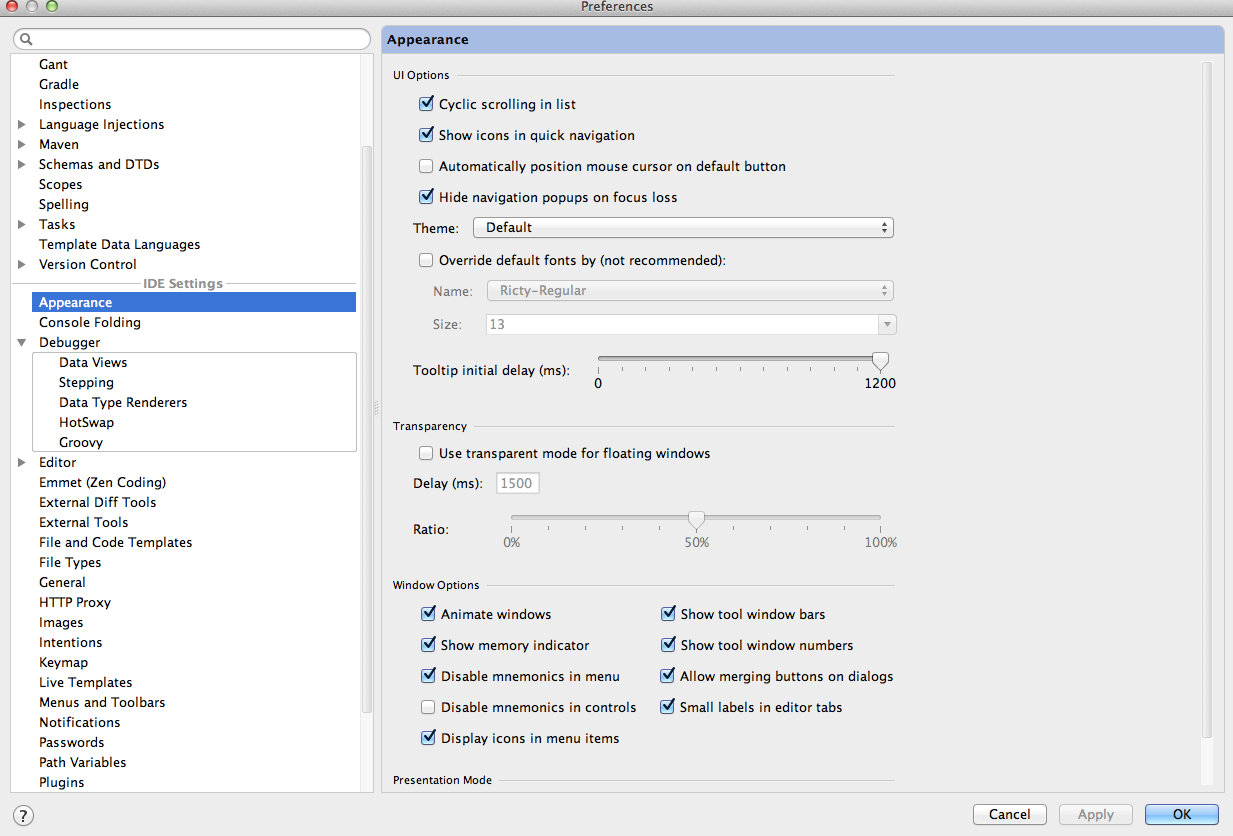Collapse the Debugger tree node
Image resolution: width=1233 pixels, height=836 pixels.
point(22,342)
